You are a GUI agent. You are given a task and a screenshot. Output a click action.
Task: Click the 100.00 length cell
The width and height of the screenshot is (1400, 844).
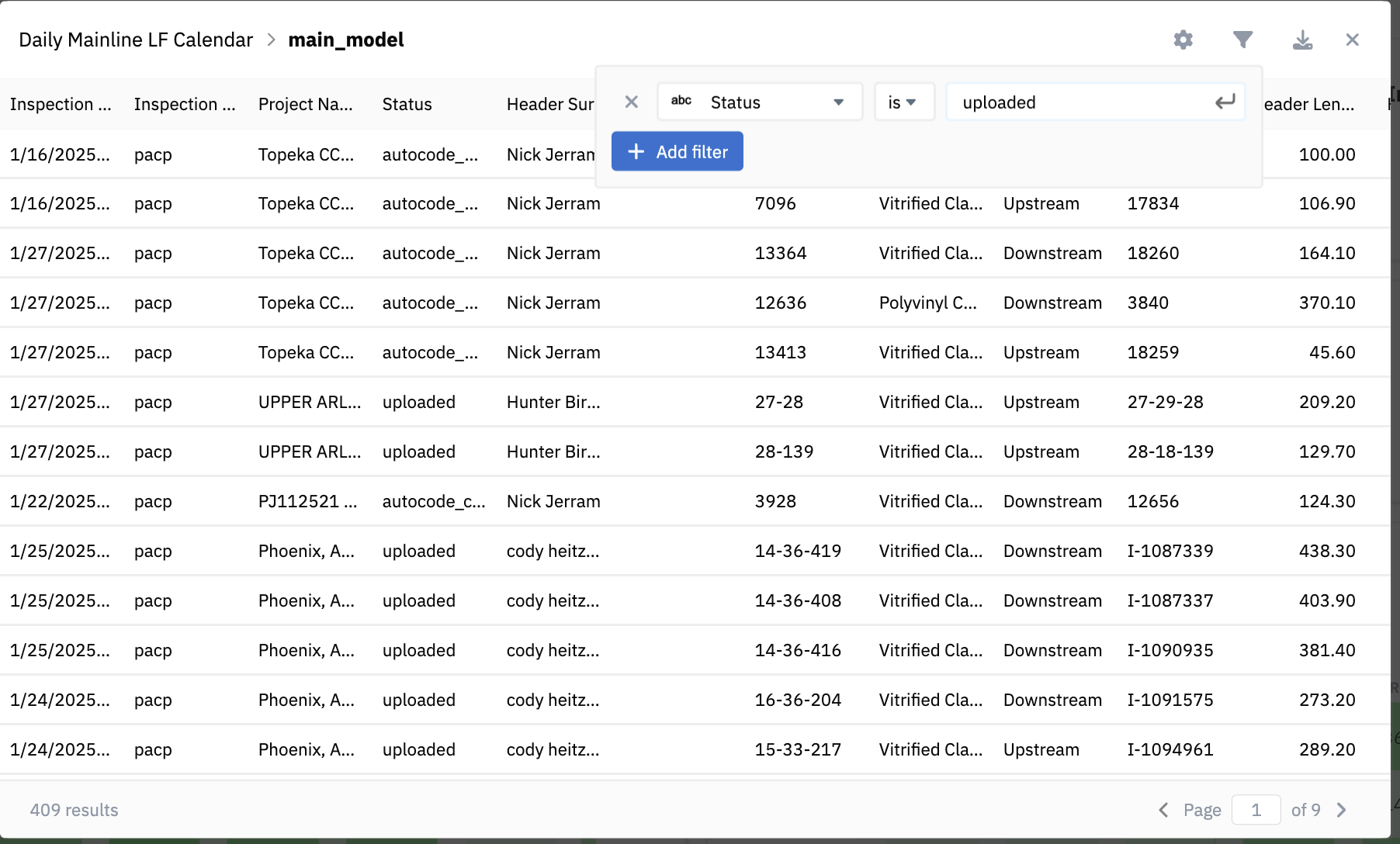(x=1327, y=154)
